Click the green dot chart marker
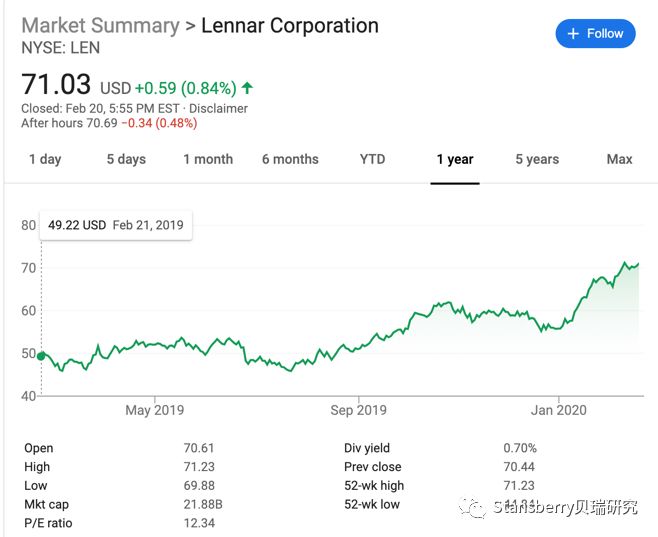This screenshot has height=537, width=658. 42,354
